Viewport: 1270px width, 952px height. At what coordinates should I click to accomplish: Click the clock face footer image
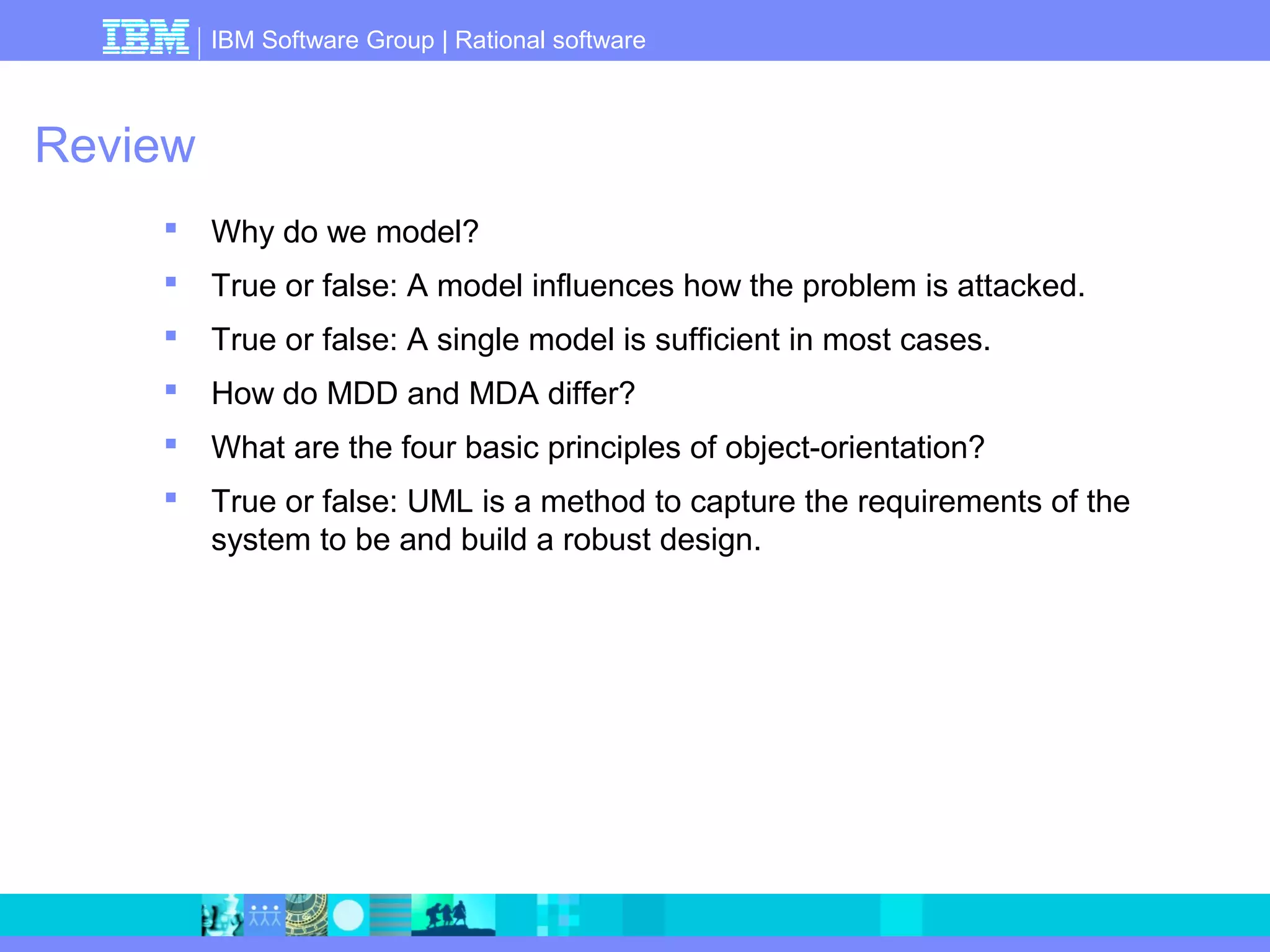click(306, 915)
